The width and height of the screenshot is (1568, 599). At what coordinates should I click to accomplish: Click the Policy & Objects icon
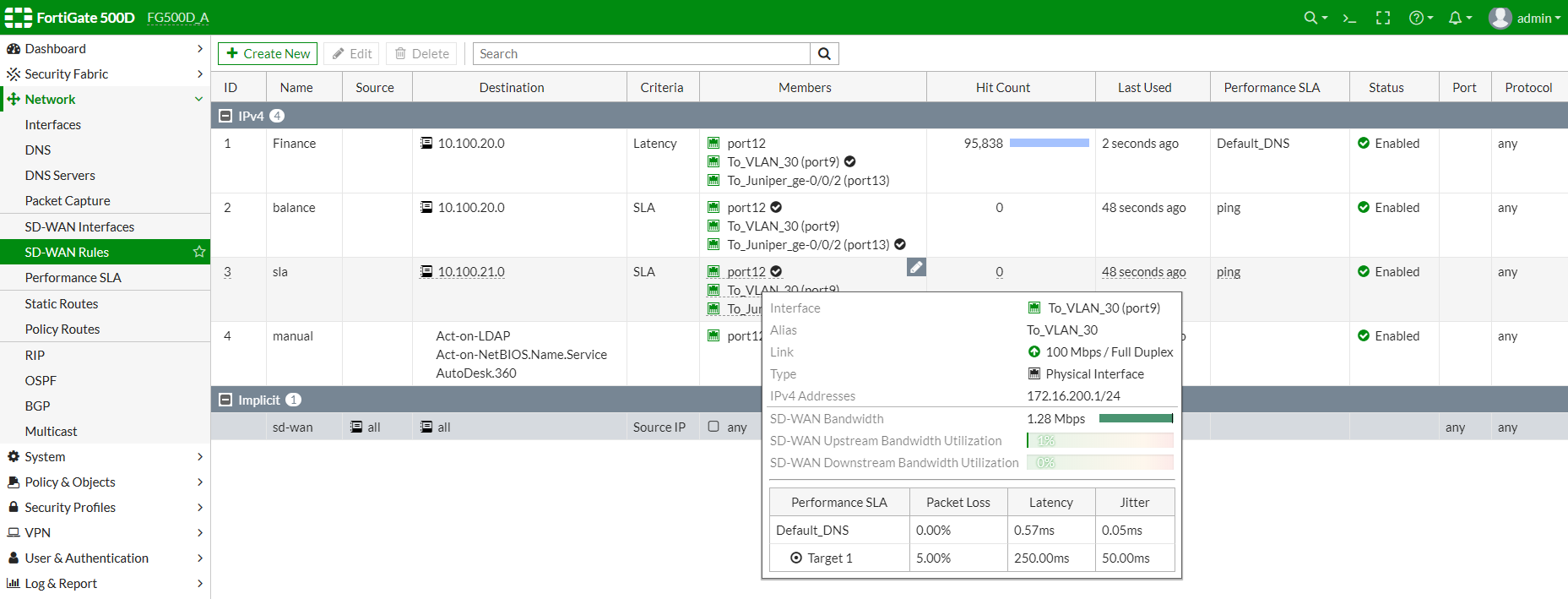(14, 482)
